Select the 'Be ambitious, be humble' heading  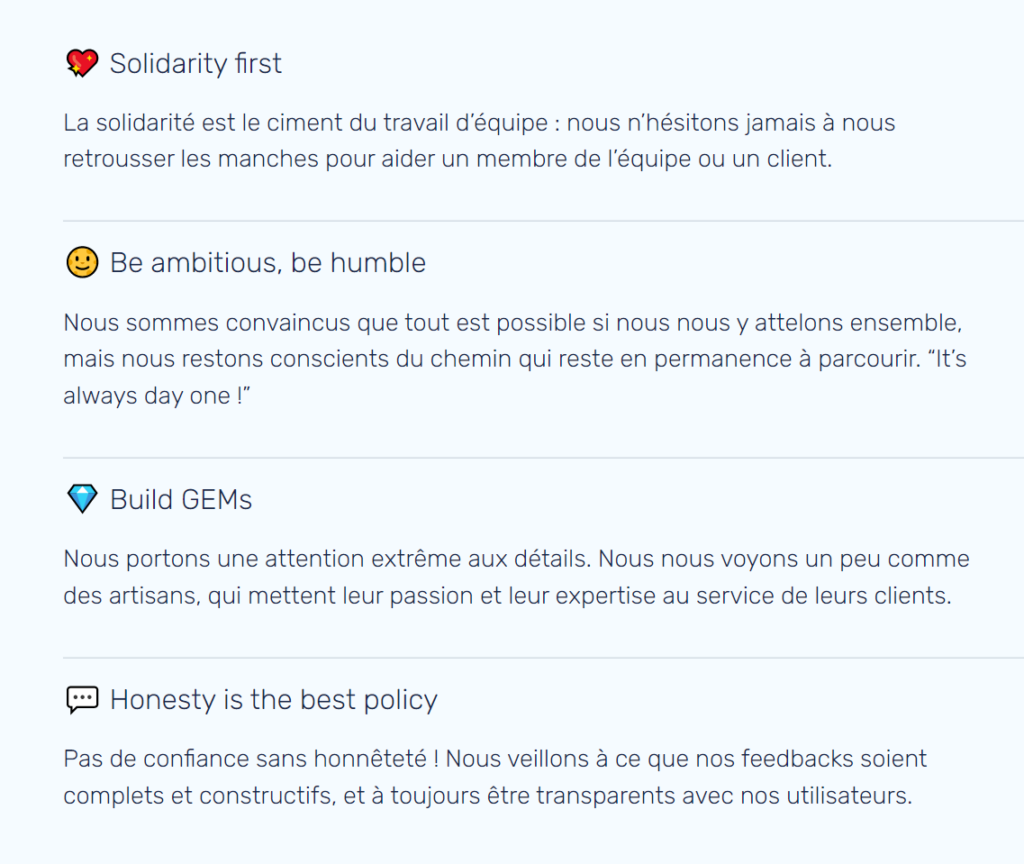[x=268, y=263]
